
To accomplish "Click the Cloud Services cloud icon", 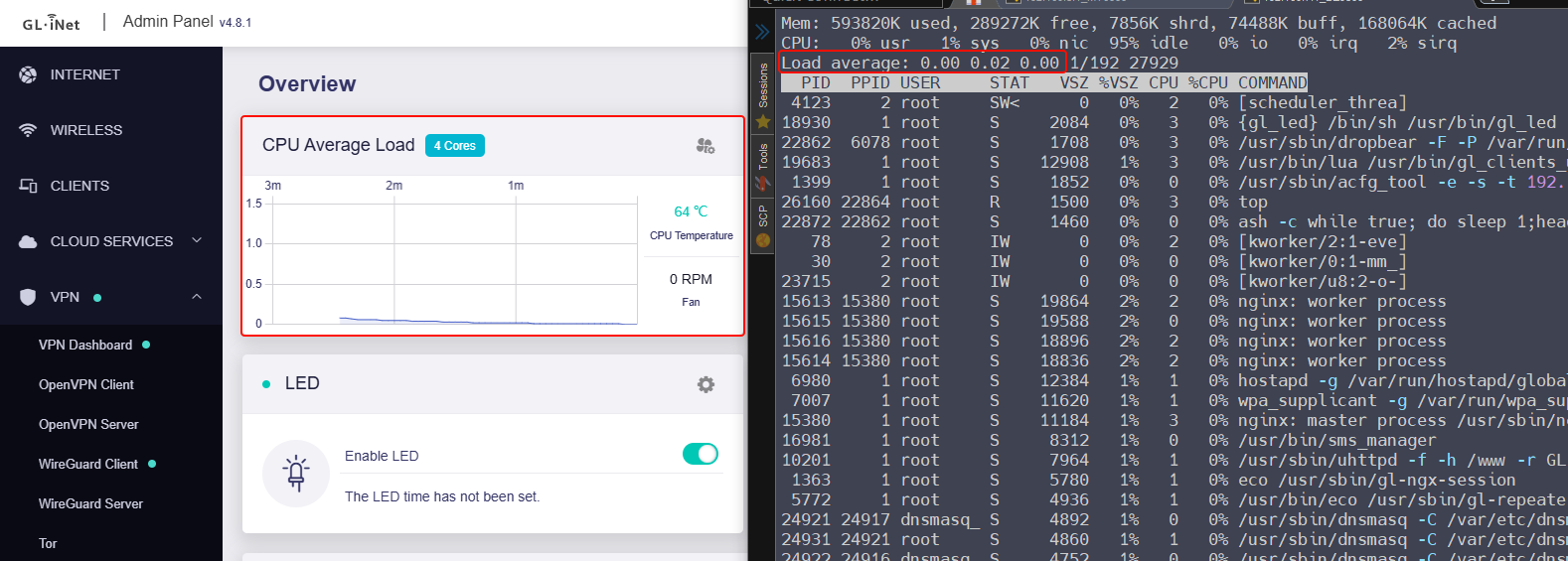I will (x=28, y=241).
